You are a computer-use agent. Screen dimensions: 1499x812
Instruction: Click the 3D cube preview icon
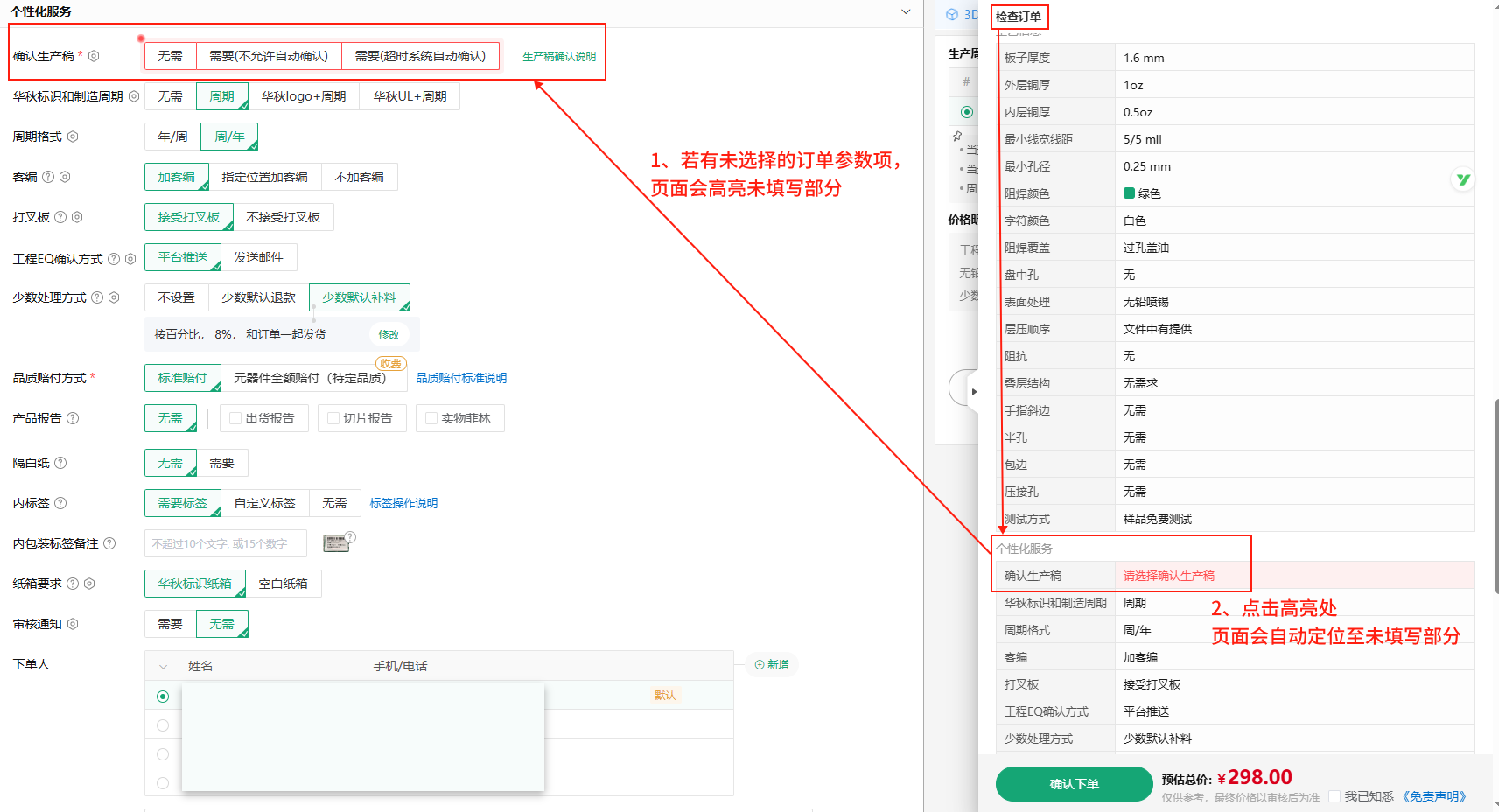tap(952, 15)
